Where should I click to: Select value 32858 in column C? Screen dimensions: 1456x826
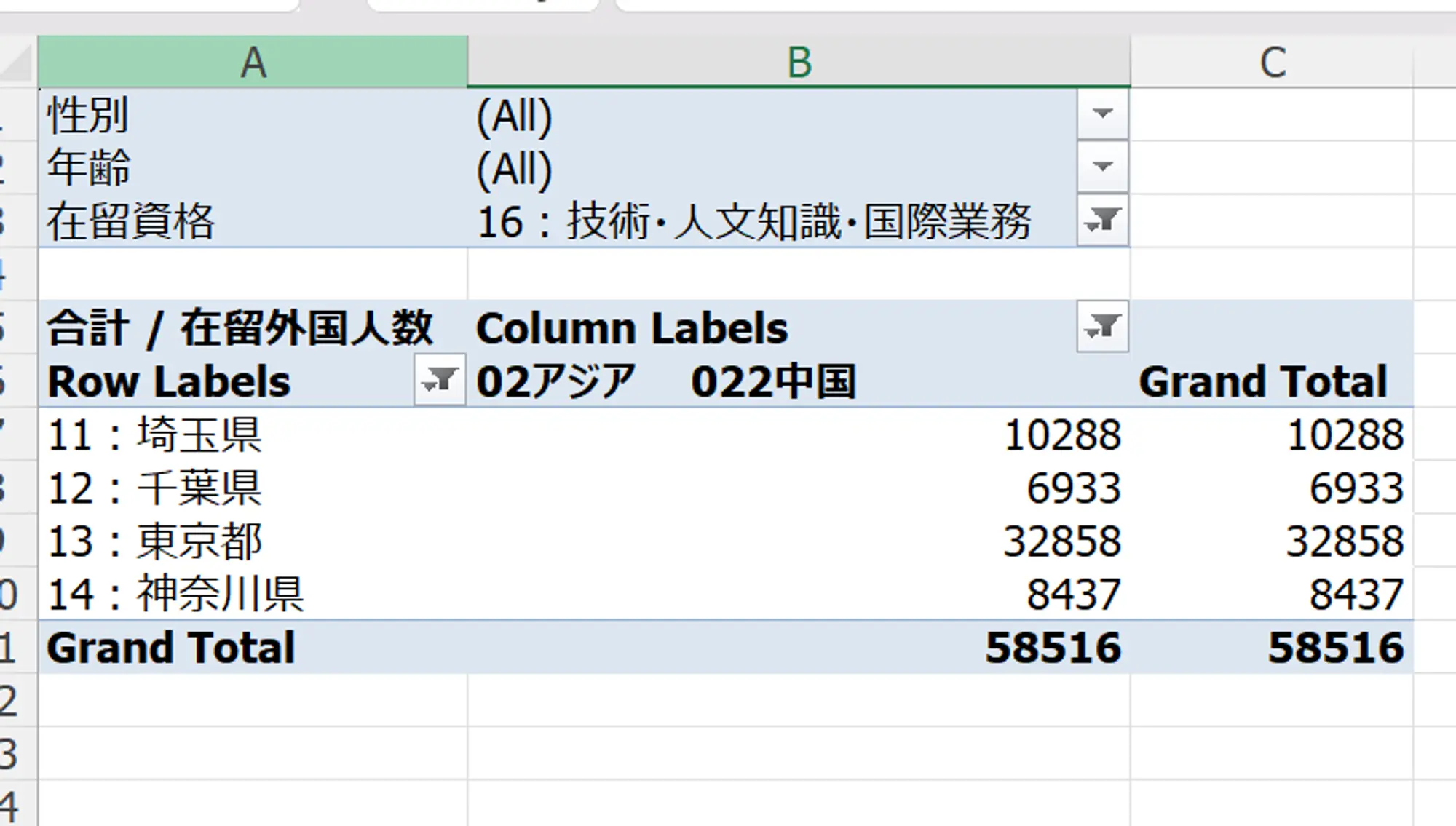1272,541
